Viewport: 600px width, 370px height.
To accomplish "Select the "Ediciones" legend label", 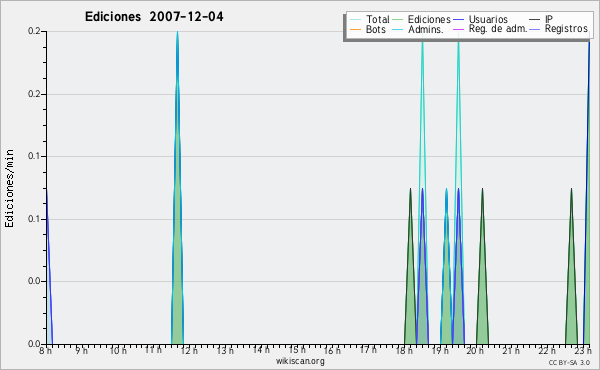I will pyautogui.click(x=429, y=19).
